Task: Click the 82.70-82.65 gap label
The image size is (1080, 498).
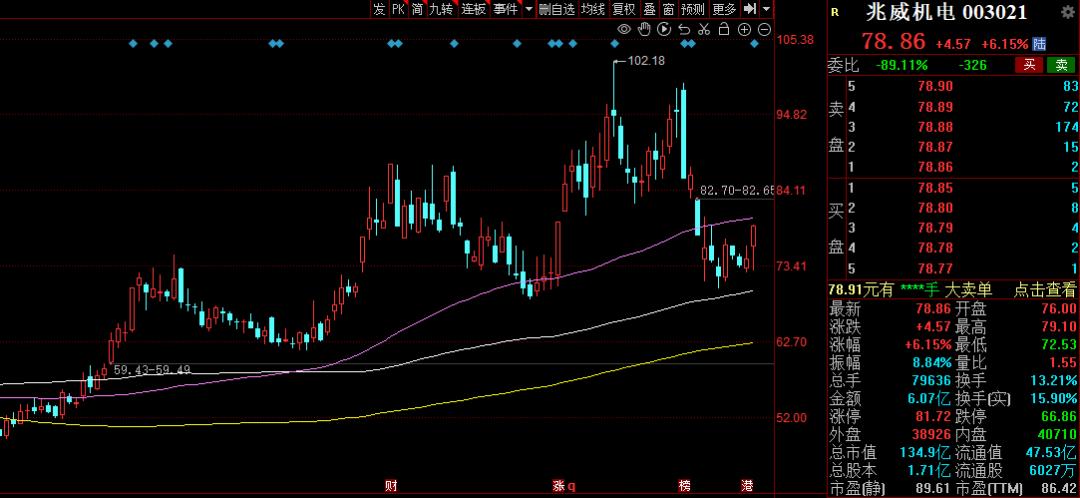Action: [736, 189]
